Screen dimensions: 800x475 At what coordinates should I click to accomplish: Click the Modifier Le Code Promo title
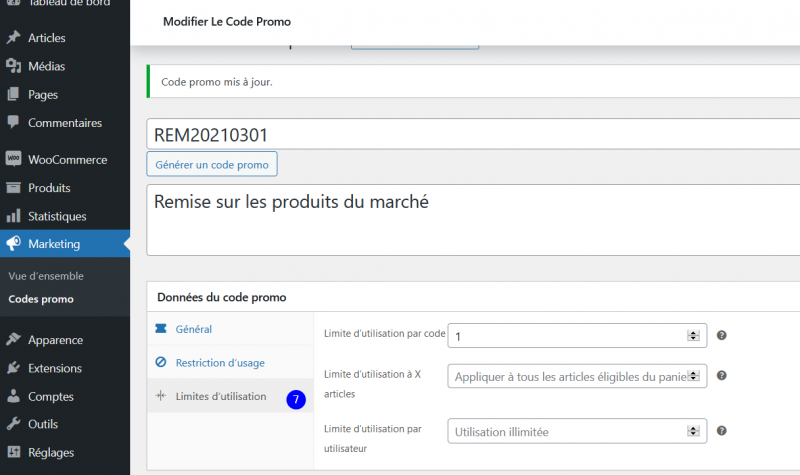(x=227, y=21)
